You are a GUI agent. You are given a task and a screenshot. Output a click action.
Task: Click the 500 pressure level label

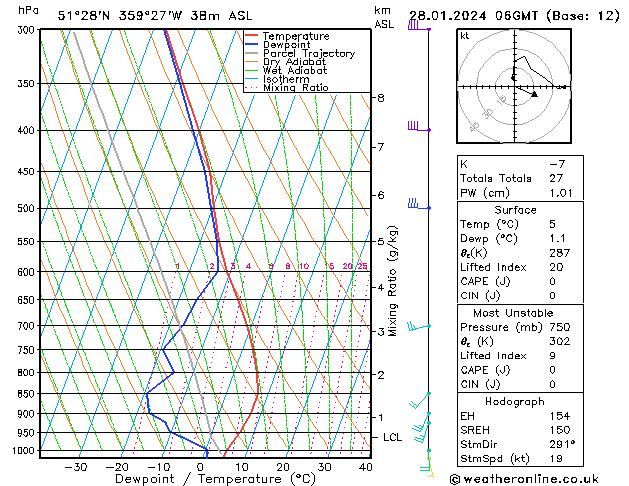tap(28, 209)
